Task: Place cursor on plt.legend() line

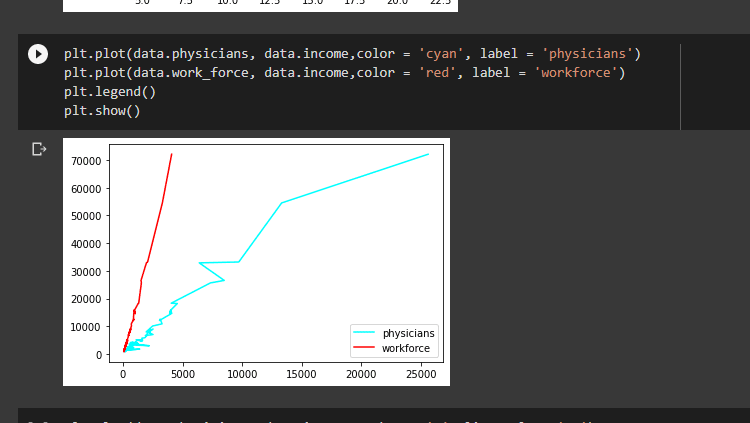Action: pos(110,92)
